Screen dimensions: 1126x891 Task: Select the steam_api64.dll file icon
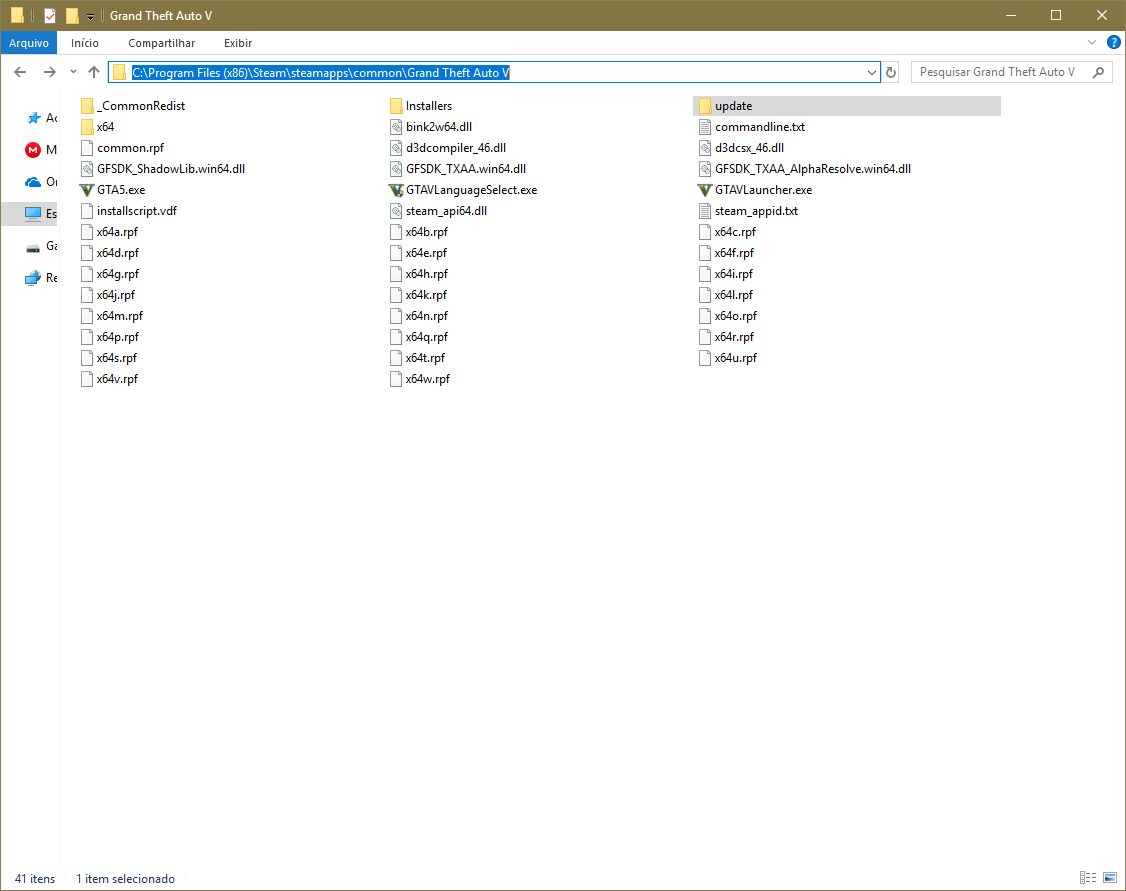[396, 211]
